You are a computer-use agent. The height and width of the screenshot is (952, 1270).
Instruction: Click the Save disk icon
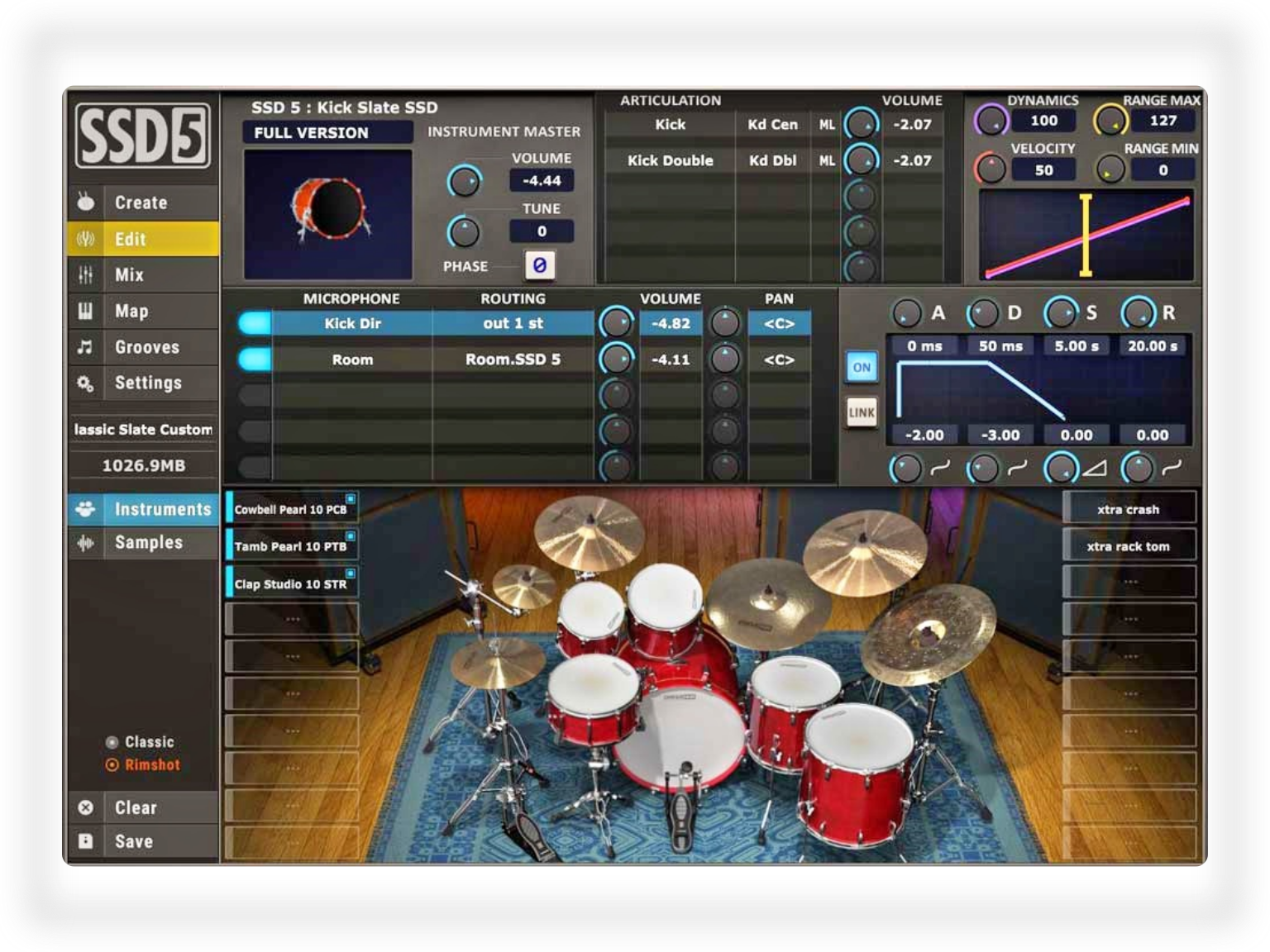pos(86,841)
